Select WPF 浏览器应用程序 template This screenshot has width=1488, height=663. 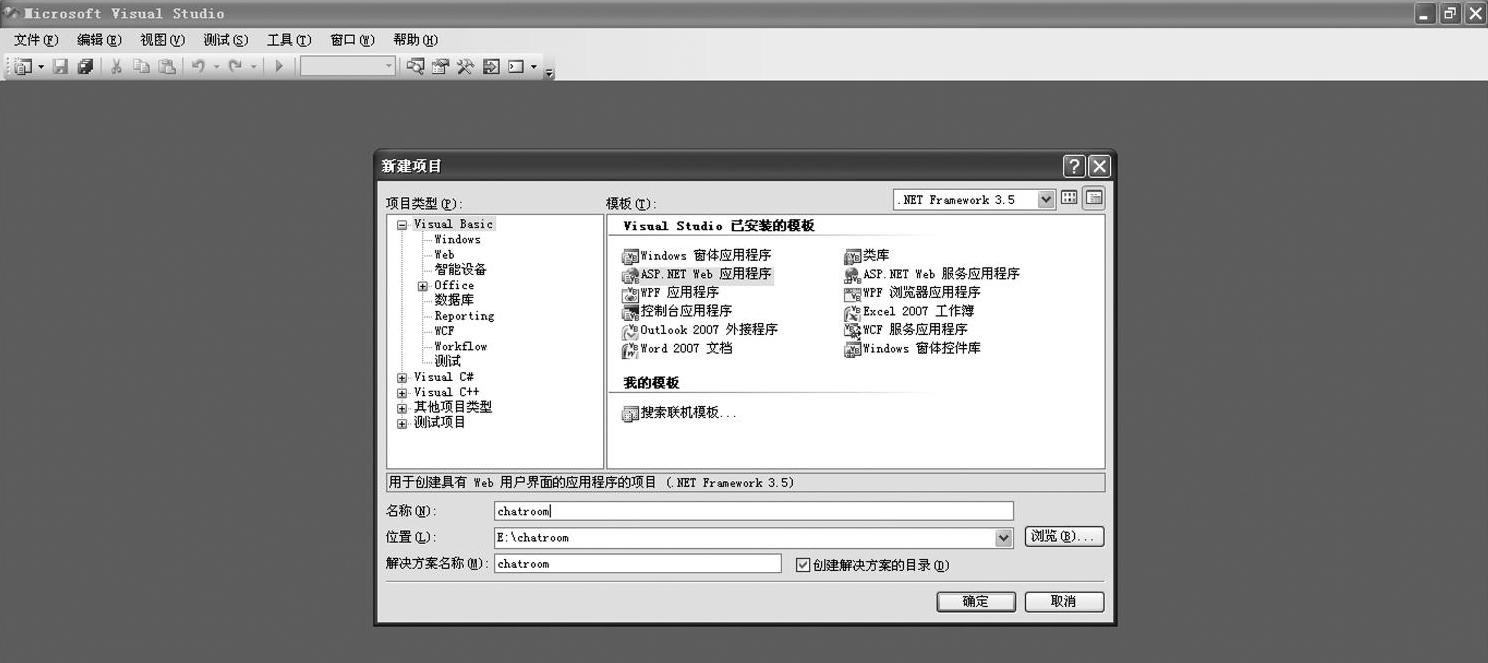click(913, 293)
